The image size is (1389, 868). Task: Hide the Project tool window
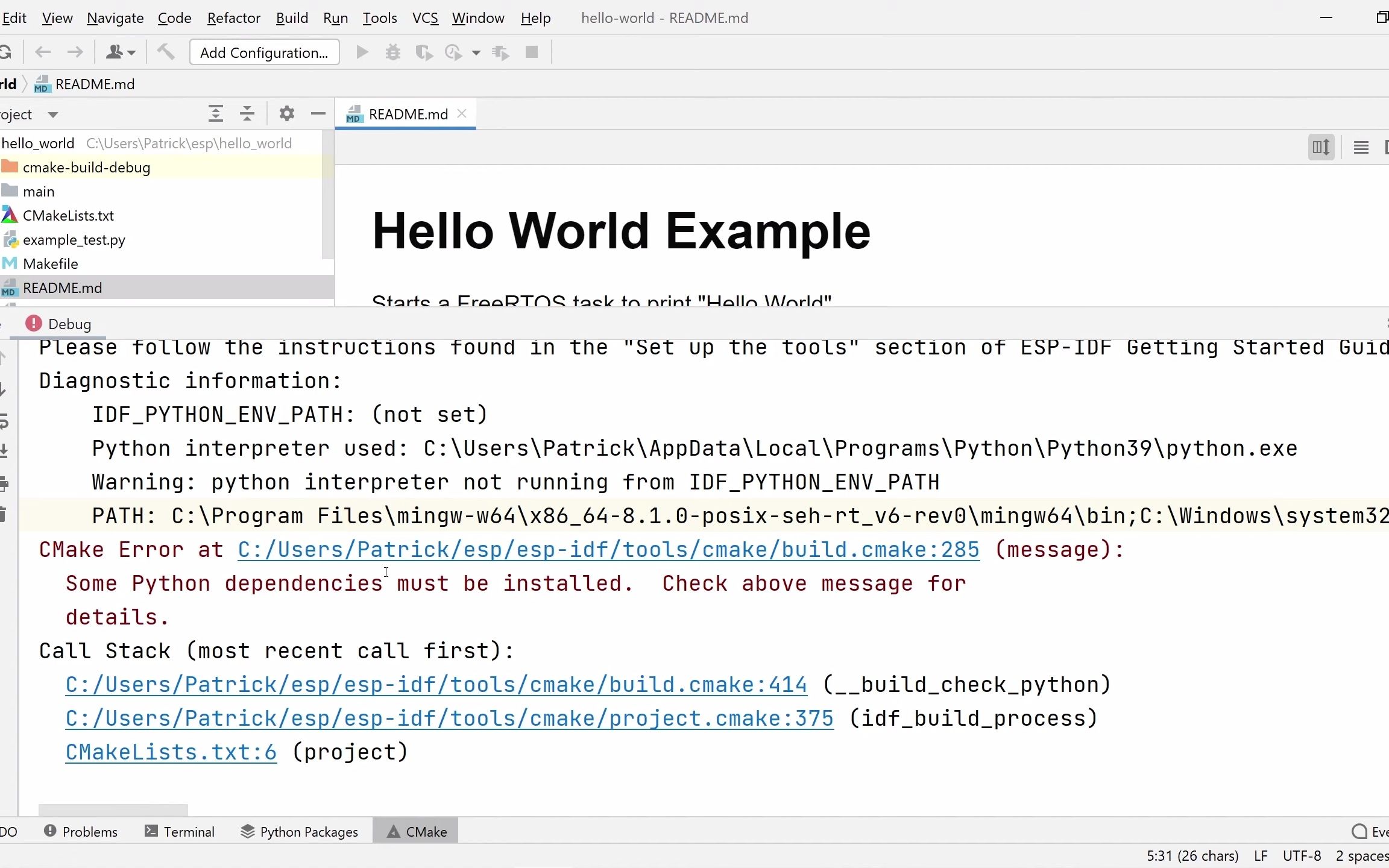pos(318,113)
